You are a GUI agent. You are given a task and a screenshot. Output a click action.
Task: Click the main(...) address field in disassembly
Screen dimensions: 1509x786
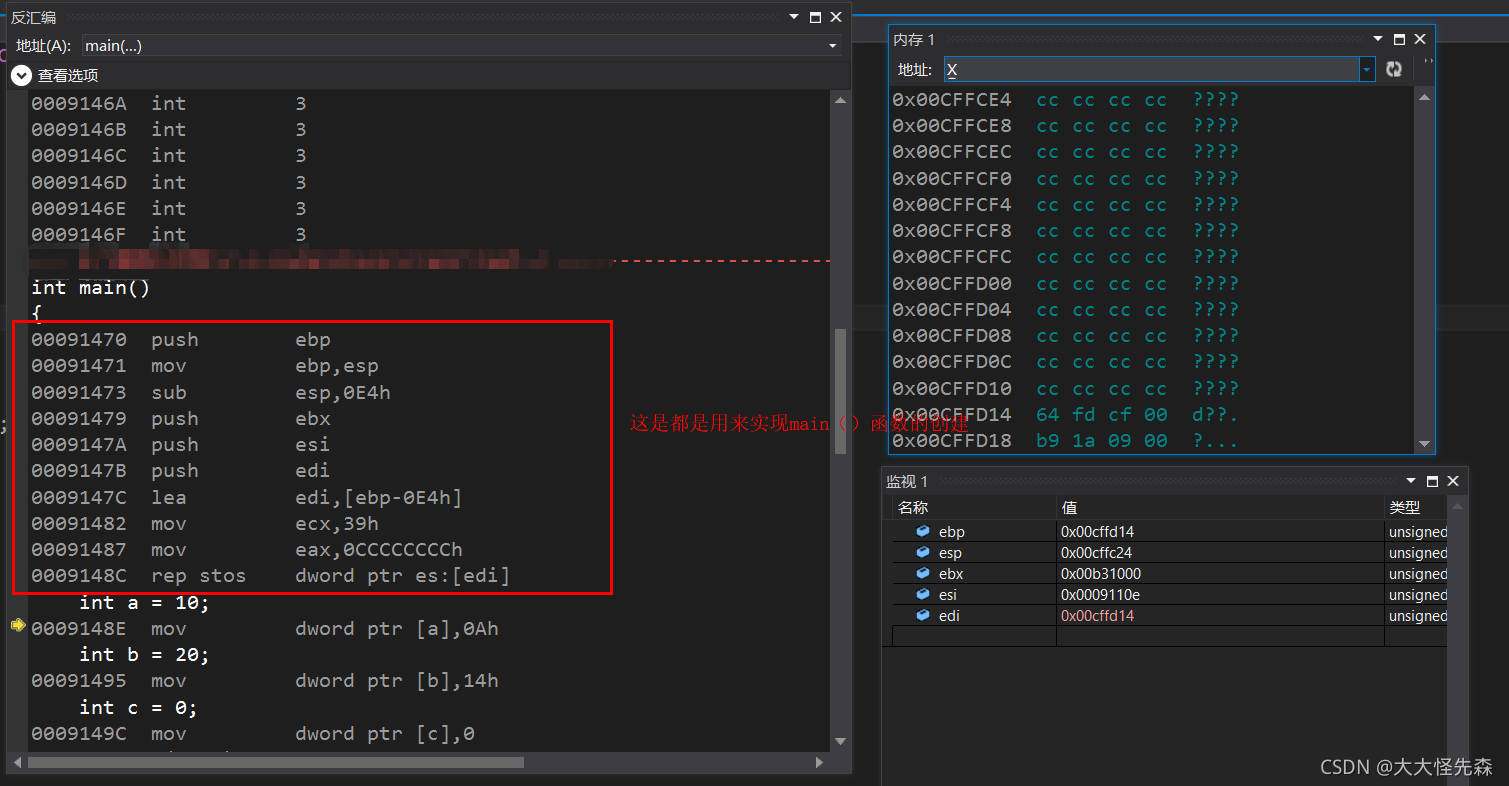coord(453,46)
